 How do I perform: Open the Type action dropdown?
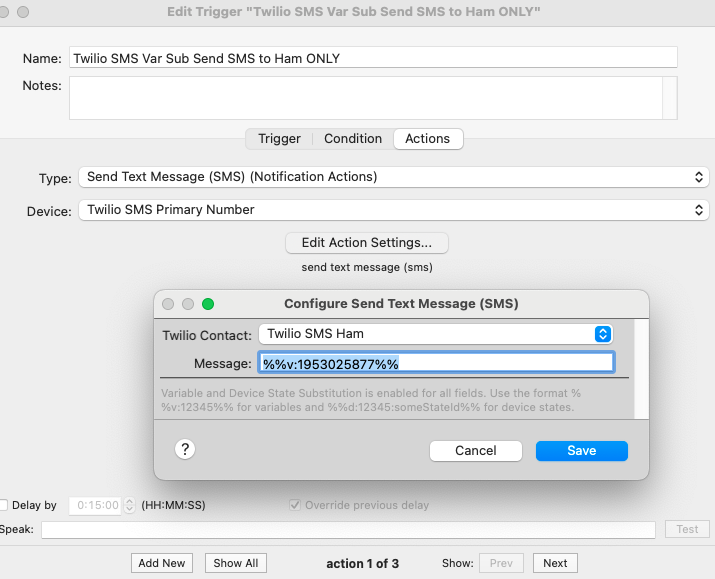click(x=394, y=177)
